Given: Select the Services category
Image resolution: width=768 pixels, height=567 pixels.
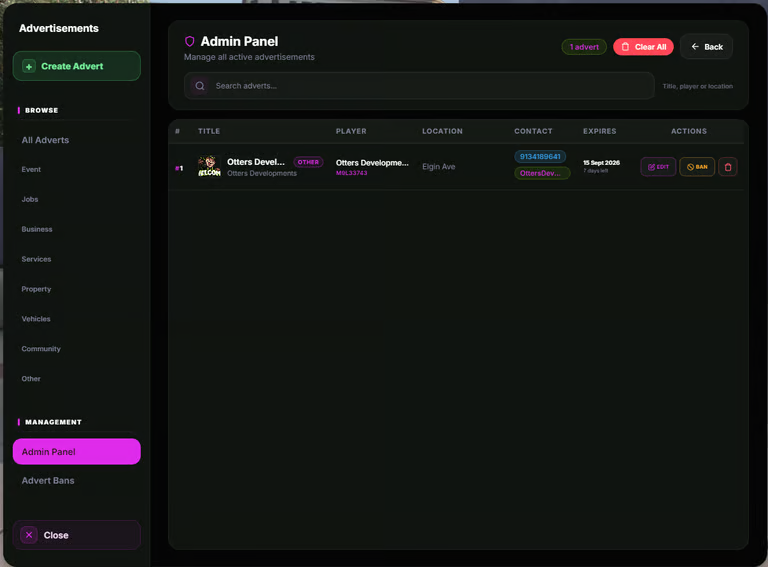Looking at the screenshot, I should [36, 259].
